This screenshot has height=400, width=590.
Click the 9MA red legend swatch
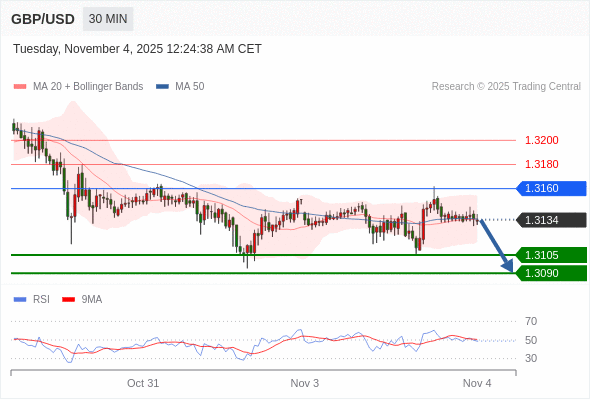pos(68,300)
